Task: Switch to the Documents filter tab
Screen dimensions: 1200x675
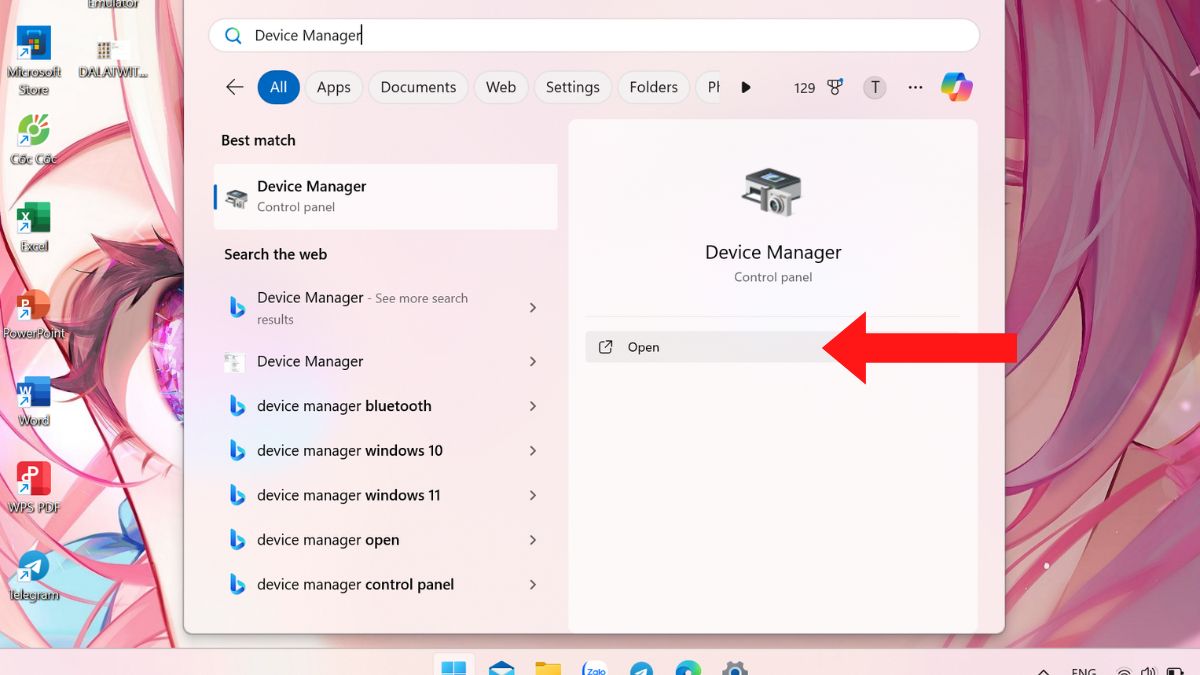Action: 418,87
